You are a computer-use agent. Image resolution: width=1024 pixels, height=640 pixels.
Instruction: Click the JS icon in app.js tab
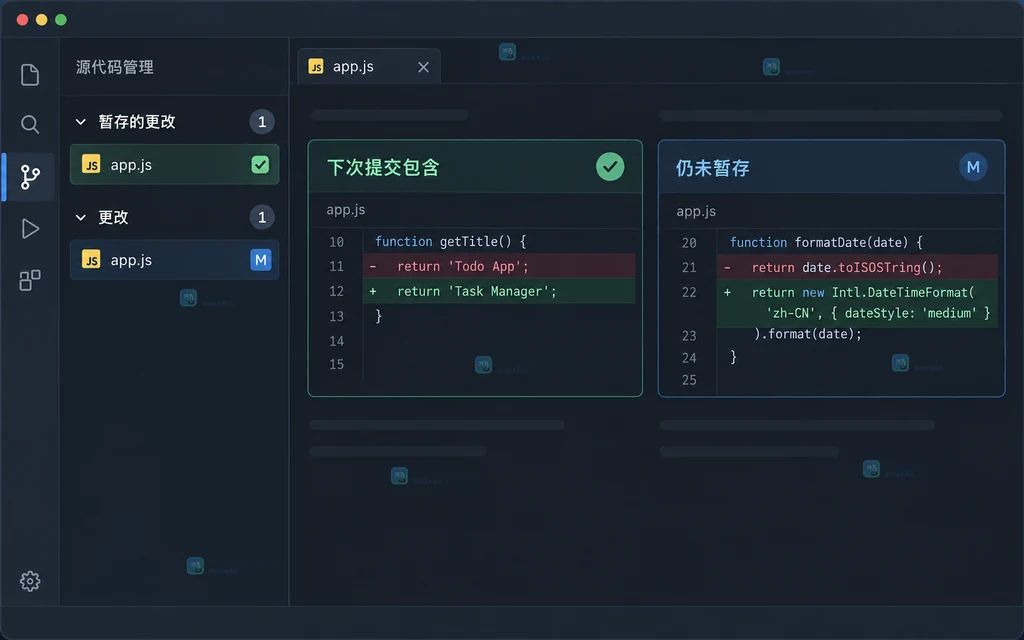coord(316,67)
